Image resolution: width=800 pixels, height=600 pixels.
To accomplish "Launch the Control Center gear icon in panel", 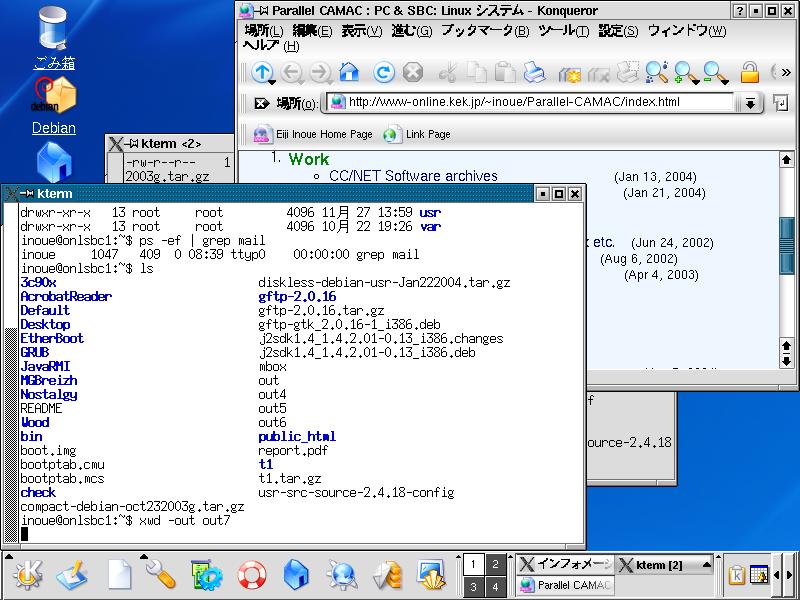I will [x=206, y=574].
